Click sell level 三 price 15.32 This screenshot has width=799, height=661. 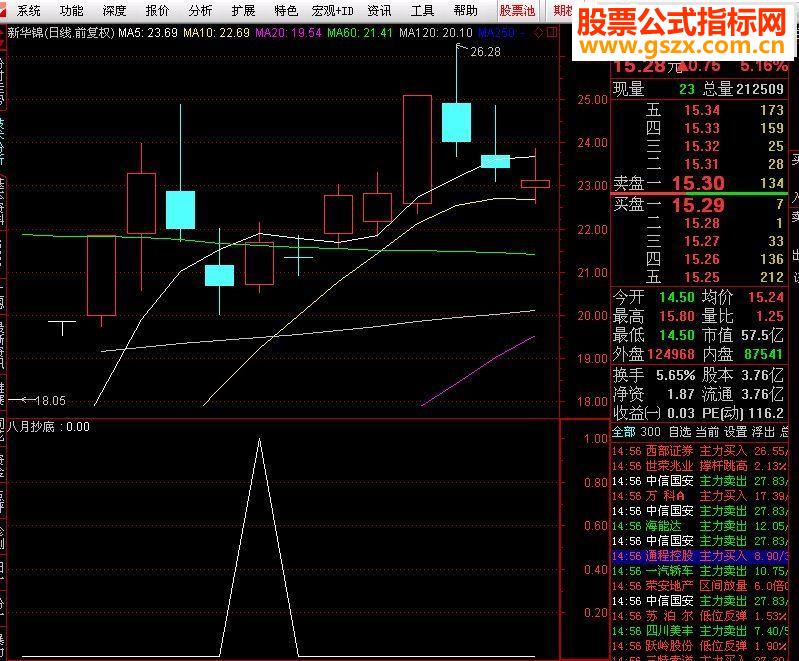click(x=702, y=146)
